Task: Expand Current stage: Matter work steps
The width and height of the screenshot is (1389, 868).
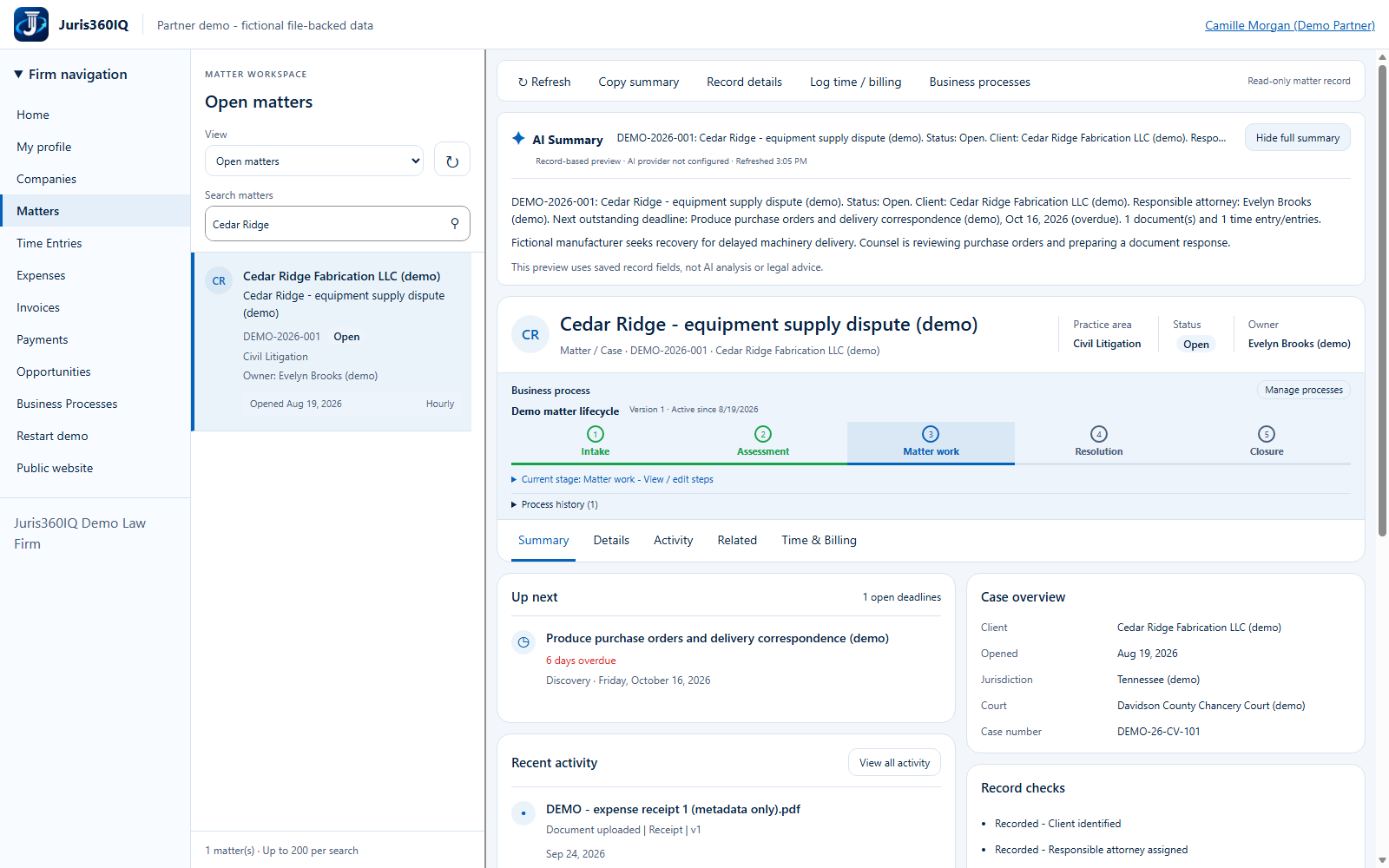Action: click(x=613, y=479)
